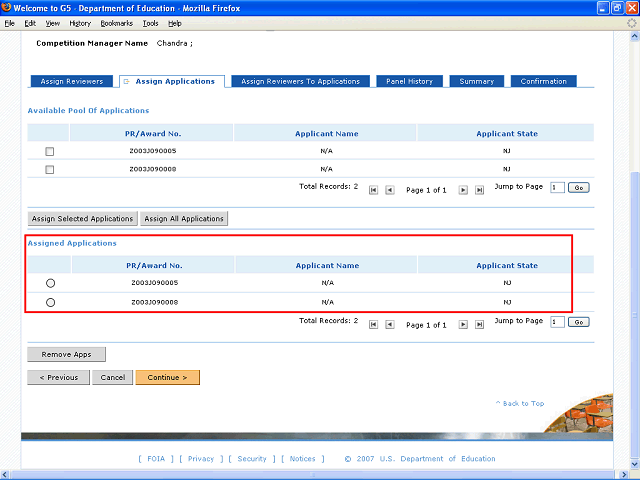
Task: Go to next page in Available Pool pagination
Action: (463, 189)
